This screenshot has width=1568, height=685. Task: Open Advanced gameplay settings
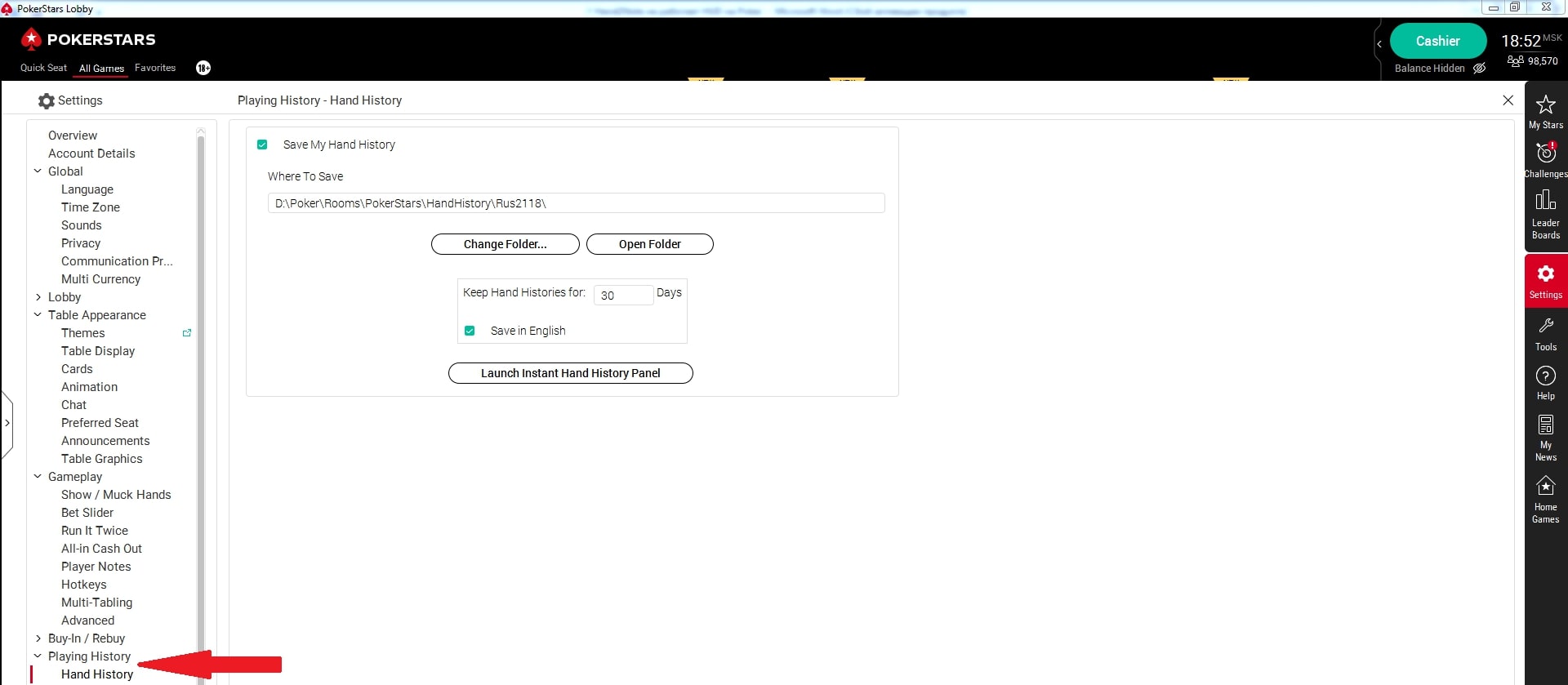click(x=87, y=621)
